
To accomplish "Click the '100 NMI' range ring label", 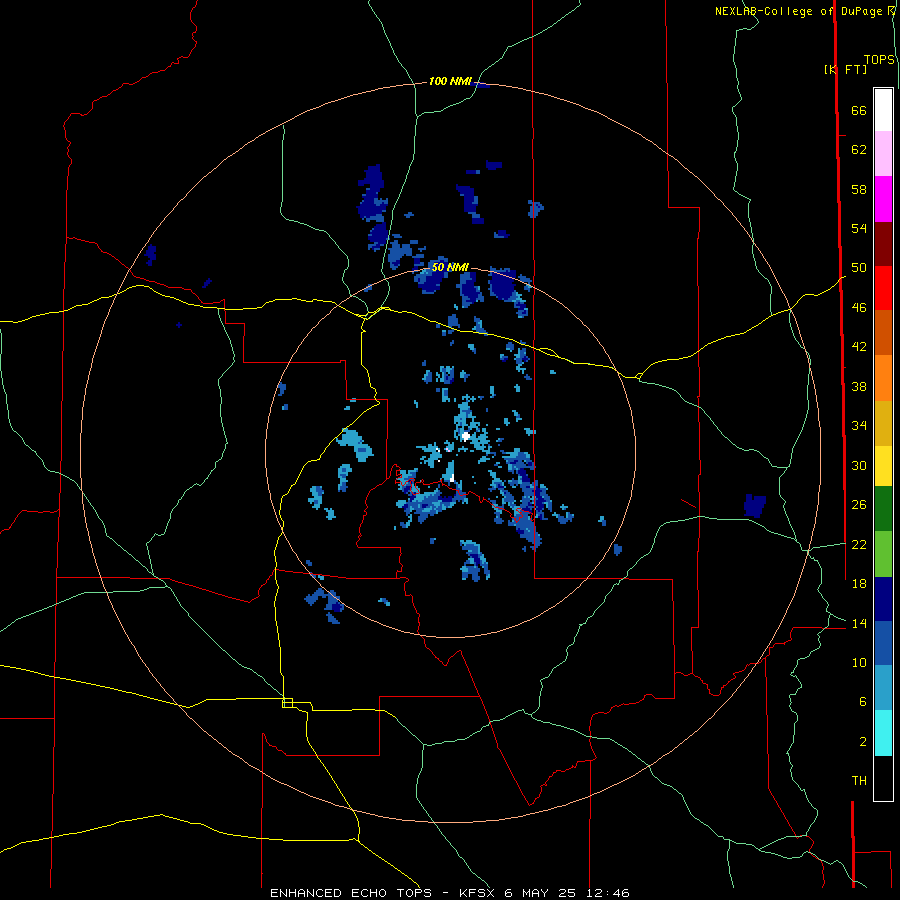I will coord(450,82).
